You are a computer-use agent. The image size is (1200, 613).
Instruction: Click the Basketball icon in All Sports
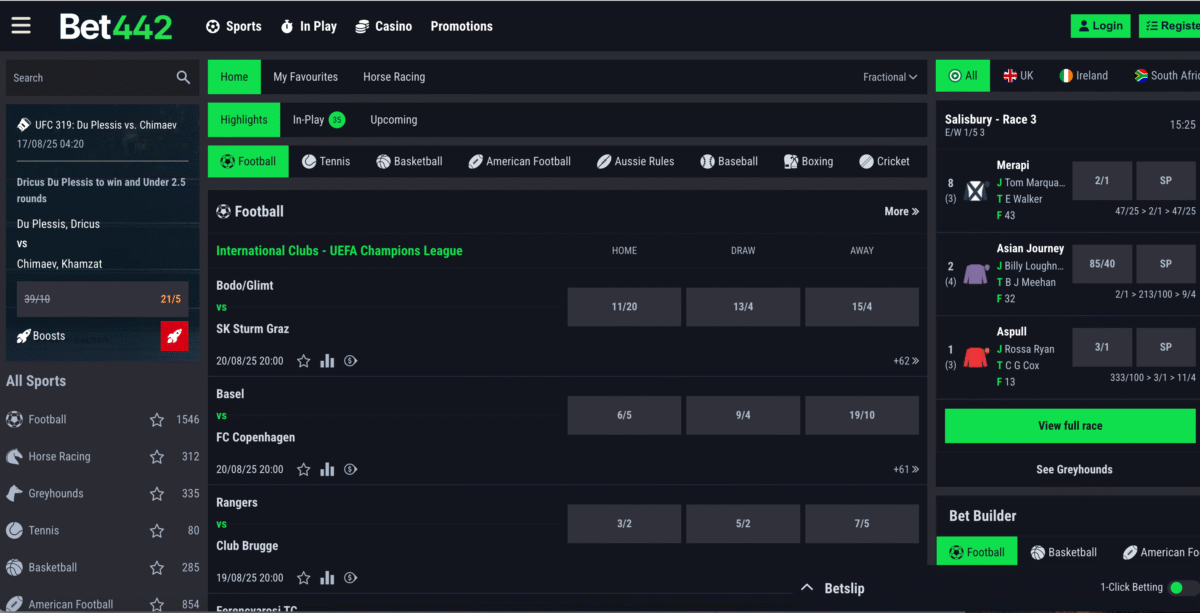coord(14,567)
